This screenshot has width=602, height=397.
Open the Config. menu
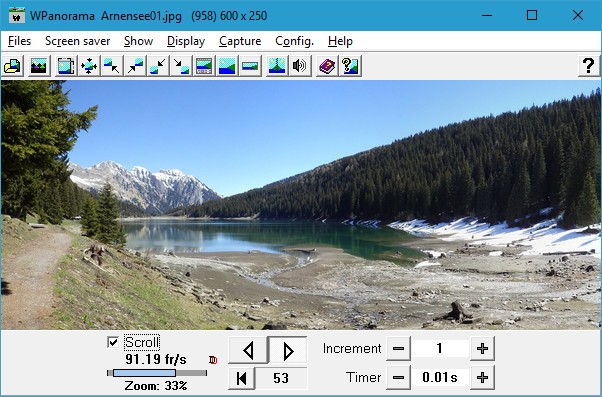(x=294, y=41)
